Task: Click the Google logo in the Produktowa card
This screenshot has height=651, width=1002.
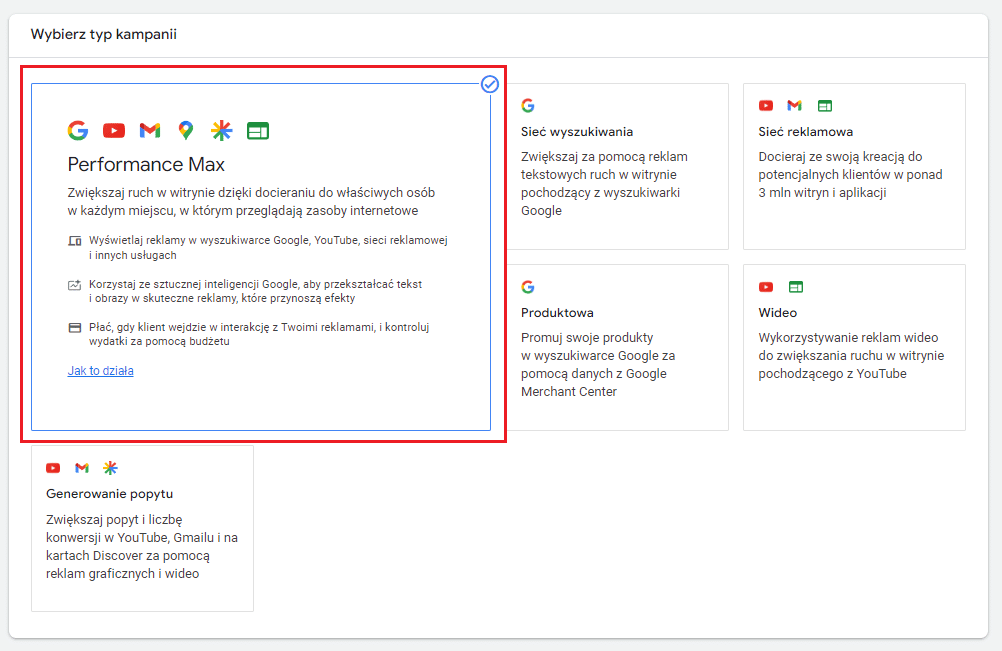Action: tap(528, 287)
